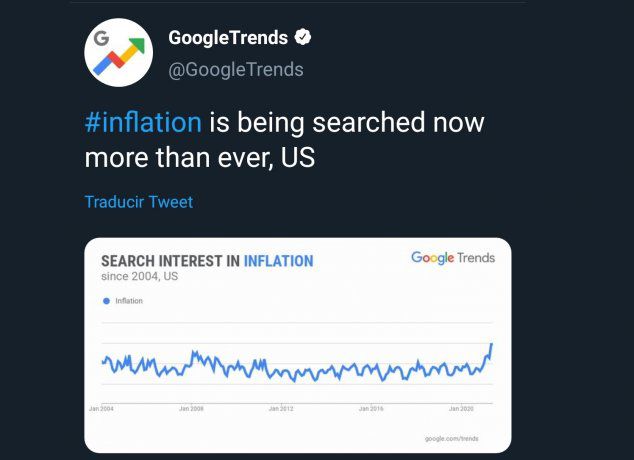This screenshot has height=460, width=634.
Task: Click the blue Inflation legend dot
Action: coord(106,301)
